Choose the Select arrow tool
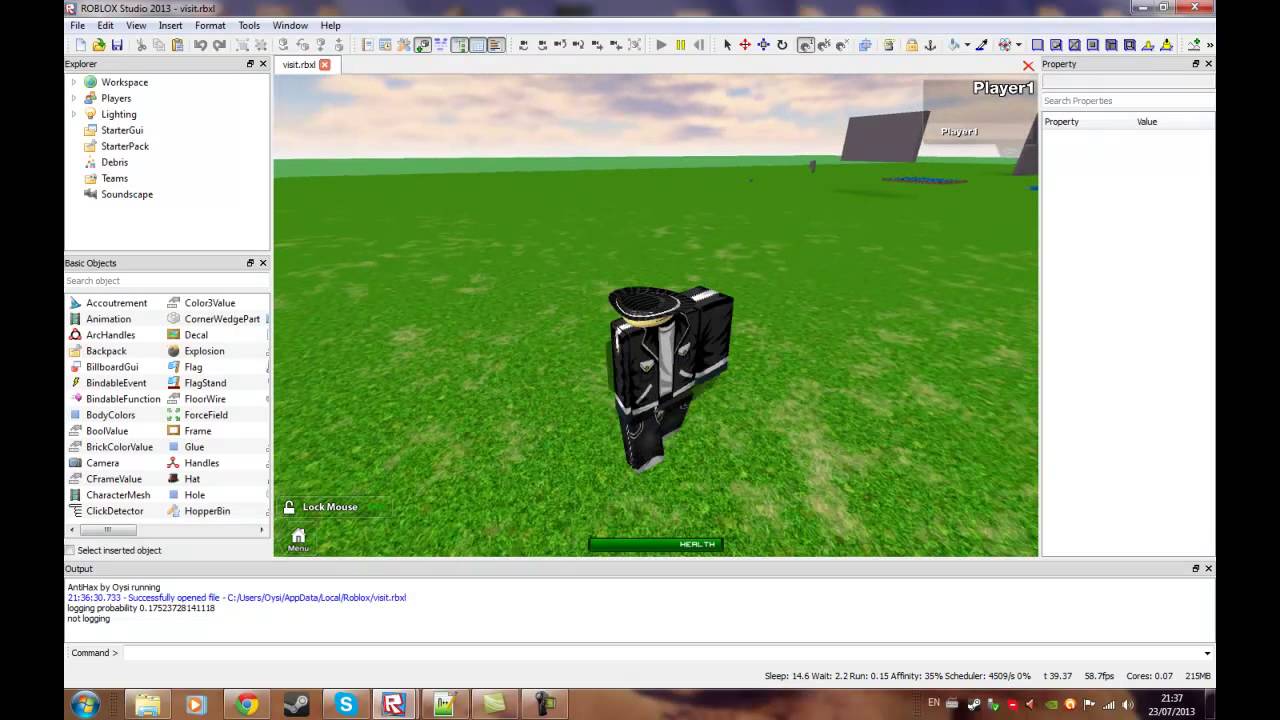This screenshot has width=1280, height=720. [x=727, y=45]
